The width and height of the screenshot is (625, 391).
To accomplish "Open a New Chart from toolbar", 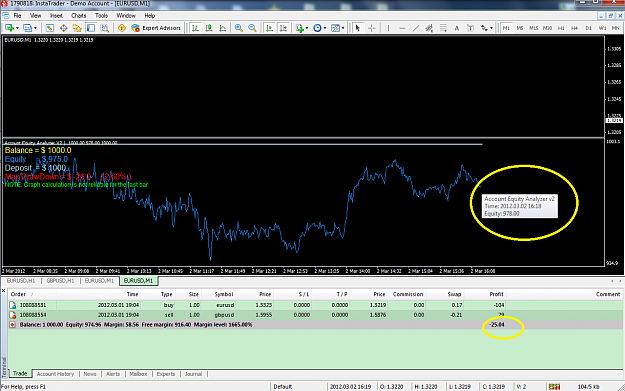I will pyautogui.click(x=9, y=28).
